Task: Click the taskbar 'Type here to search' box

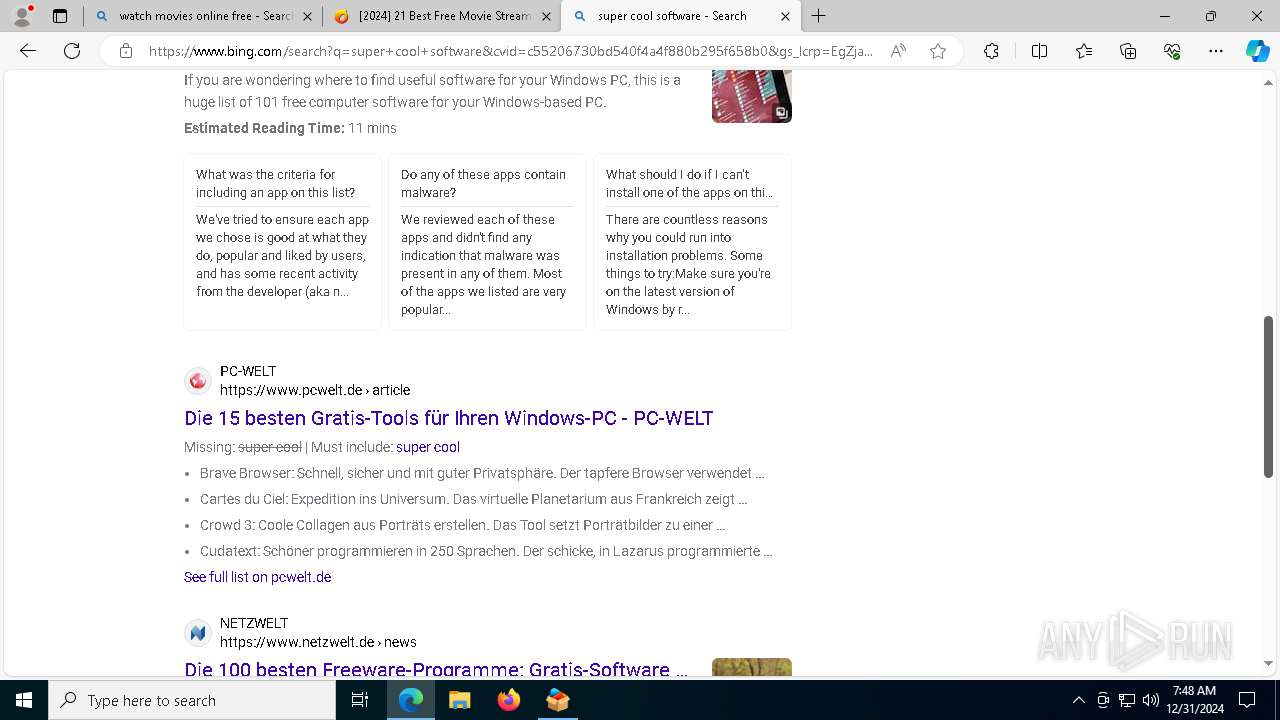Action: 192,700
